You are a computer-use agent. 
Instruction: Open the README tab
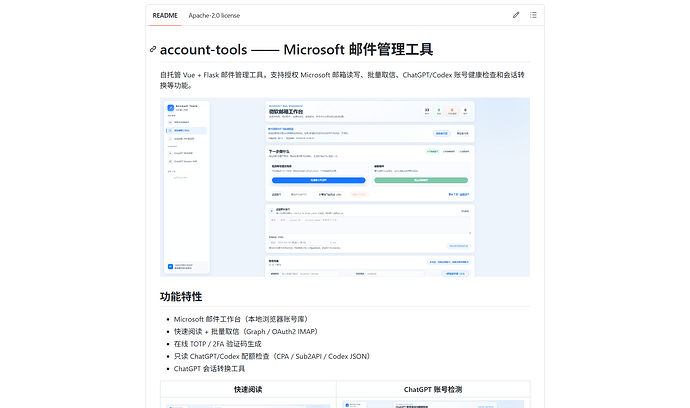pyautogui.click(x=165, y=15)
